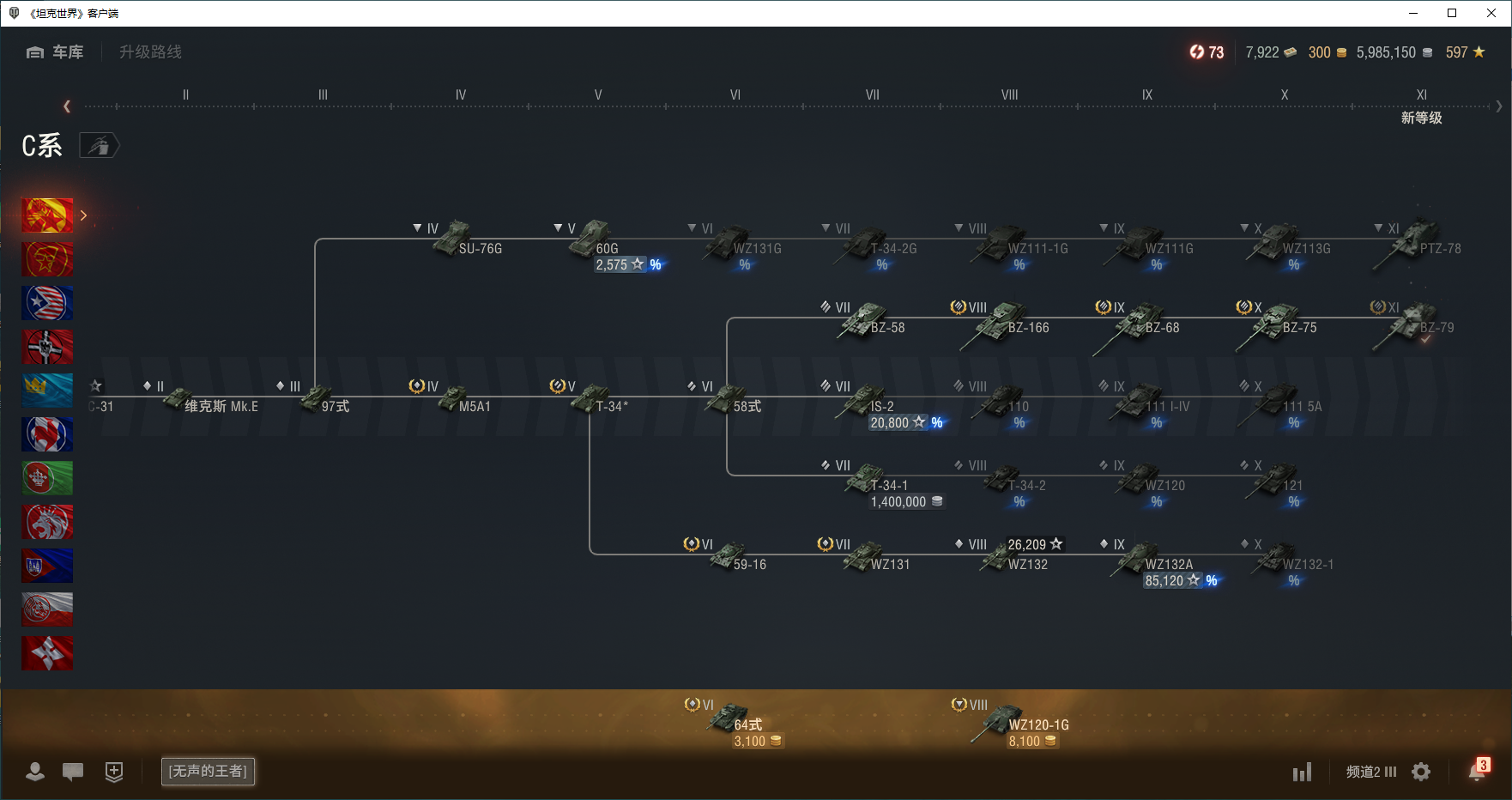
Task: Expand the selected red flag's arrow
Action: 83,215
